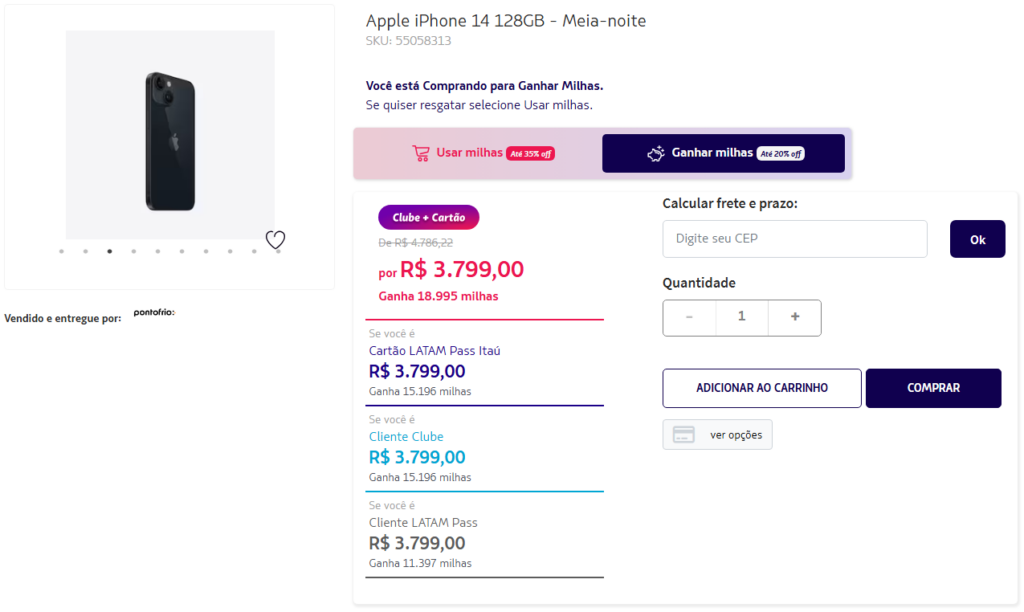Select the Ganhar milhas tab
1024x612 pixels.
[723, 153]
